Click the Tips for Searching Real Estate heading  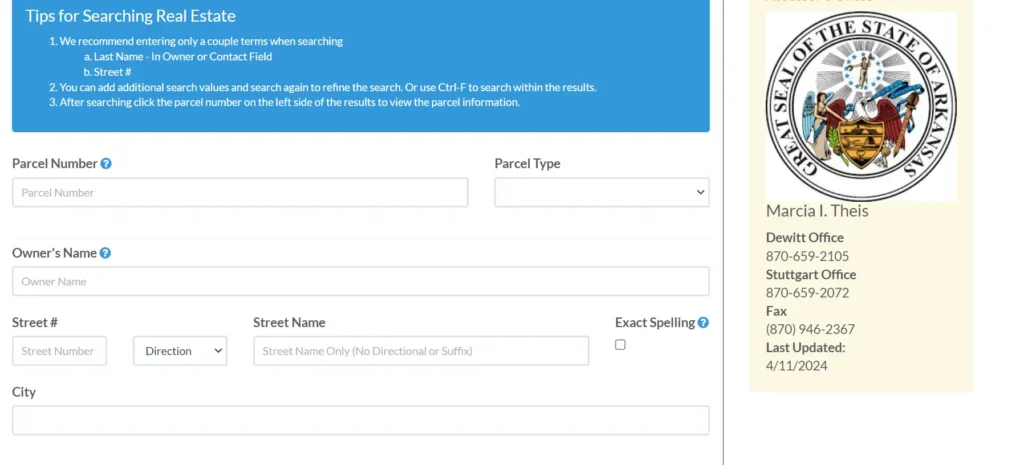pos(131,16)
